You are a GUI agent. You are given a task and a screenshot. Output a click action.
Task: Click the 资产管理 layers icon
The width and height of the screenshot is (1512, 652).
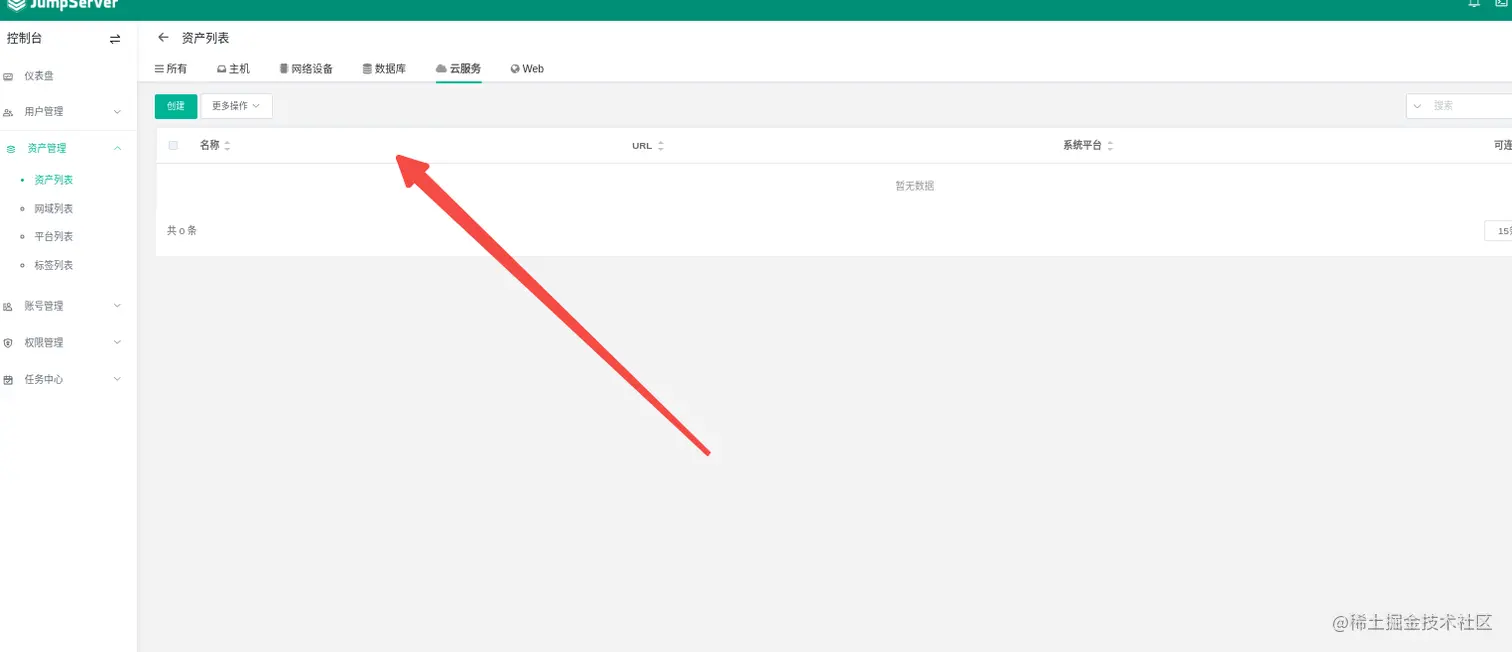11,149
